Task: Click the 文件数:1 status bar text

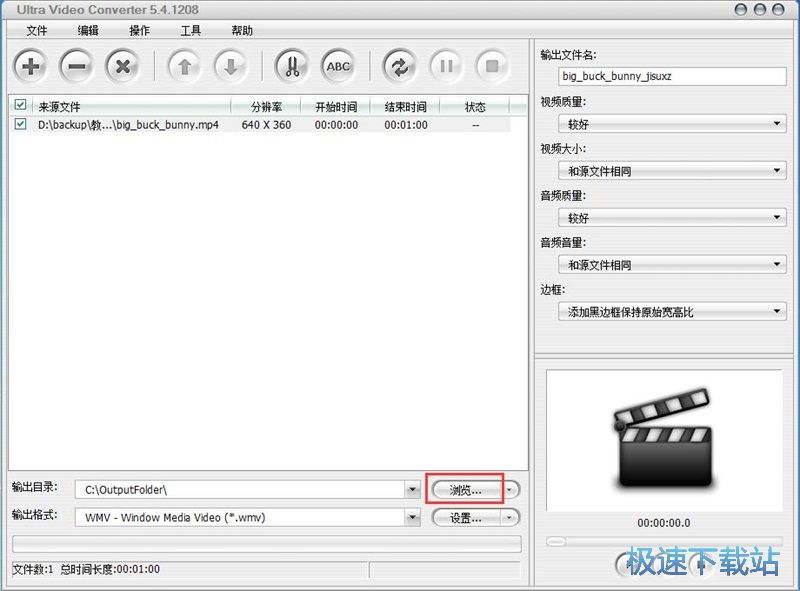Action: click(x=33, y=569)
